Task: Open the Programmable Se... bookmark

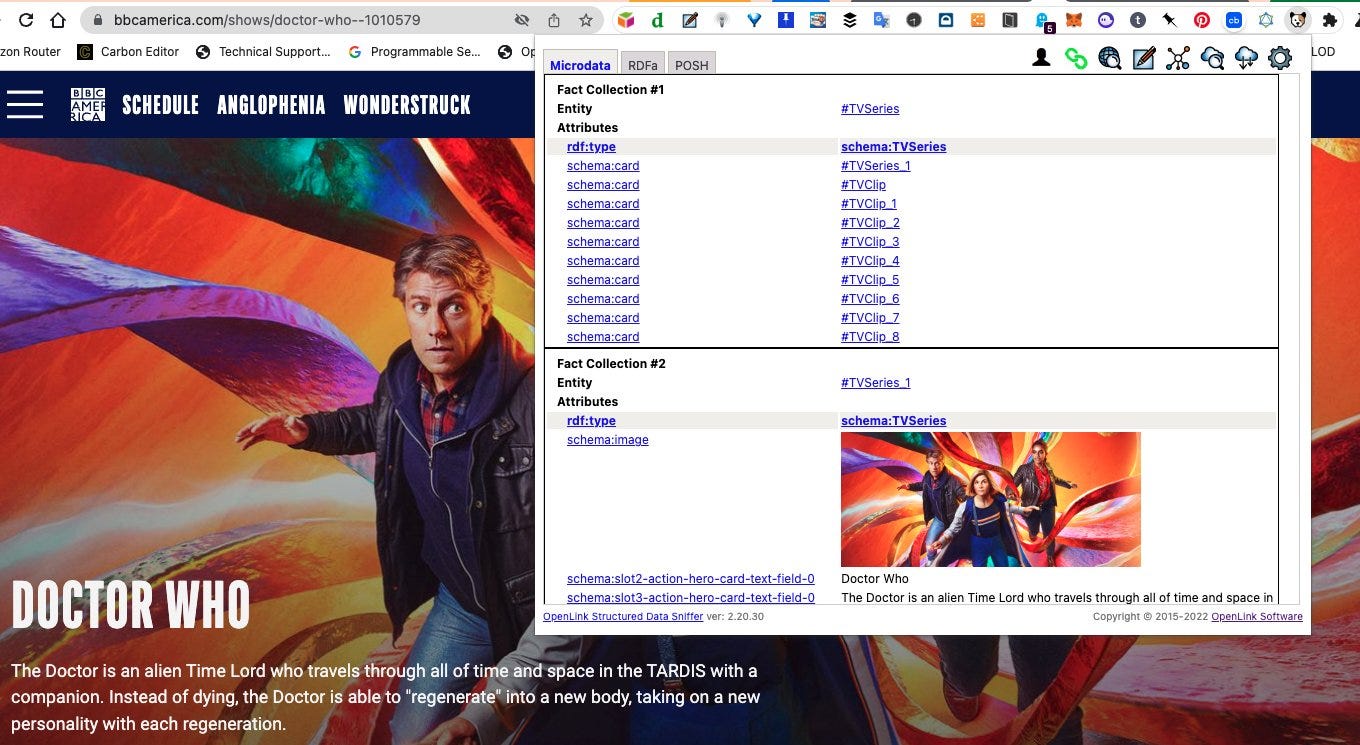Action: coord(414,52)
